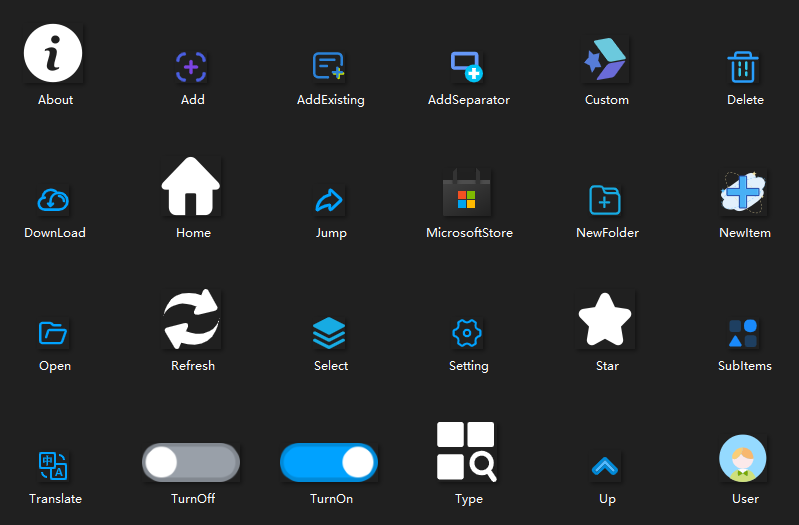This screenshot has width=799, height=525.
Task: Go to the Home house icon
Action: click(191, 186)
